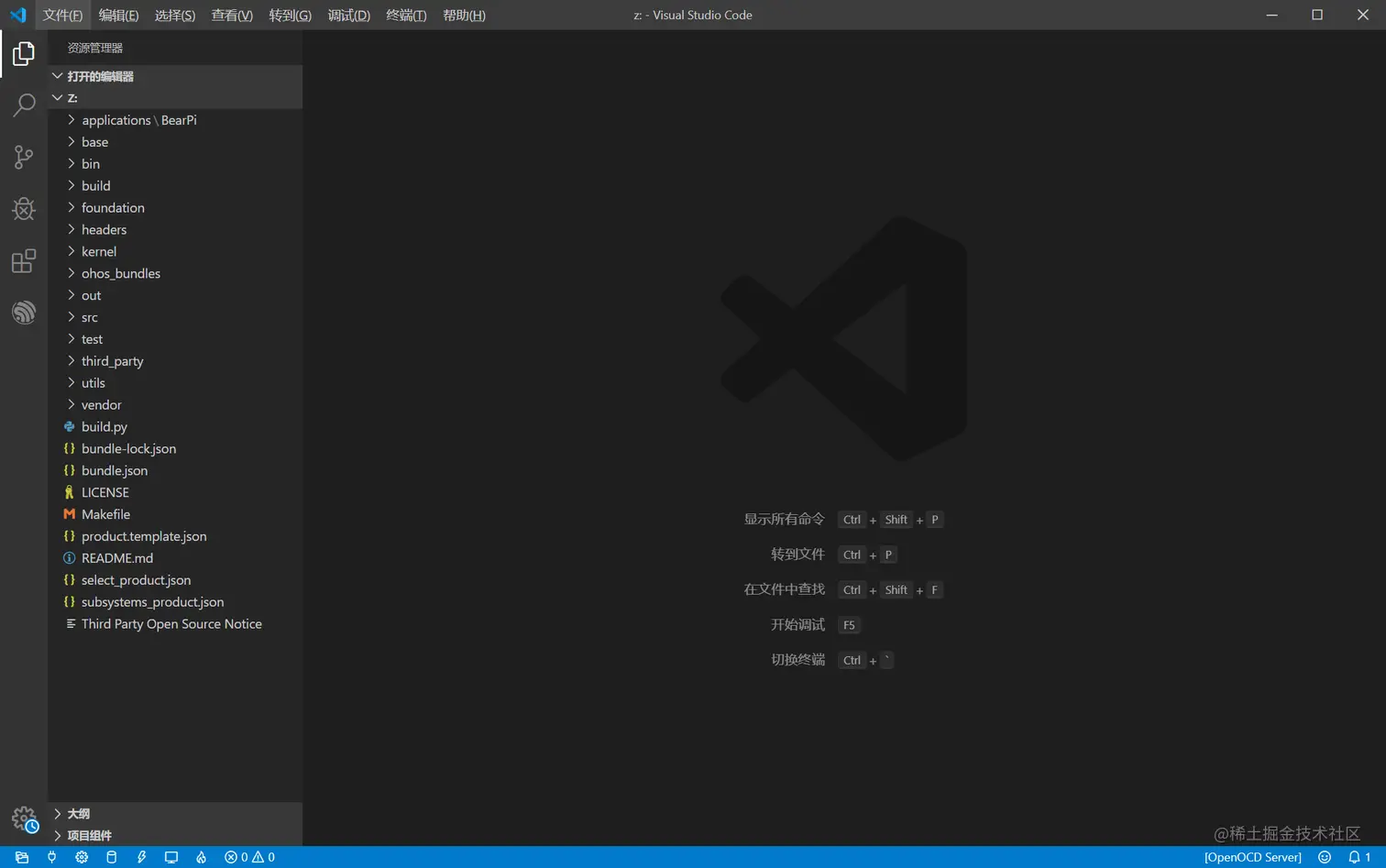Click the lightning flash icon in status bar
Screen dimensions: 1386x868
pos(141,857)
